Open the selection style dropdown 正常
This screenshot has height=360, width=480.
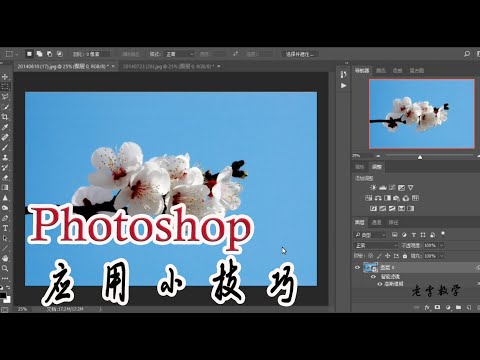[x=179, y=54]
